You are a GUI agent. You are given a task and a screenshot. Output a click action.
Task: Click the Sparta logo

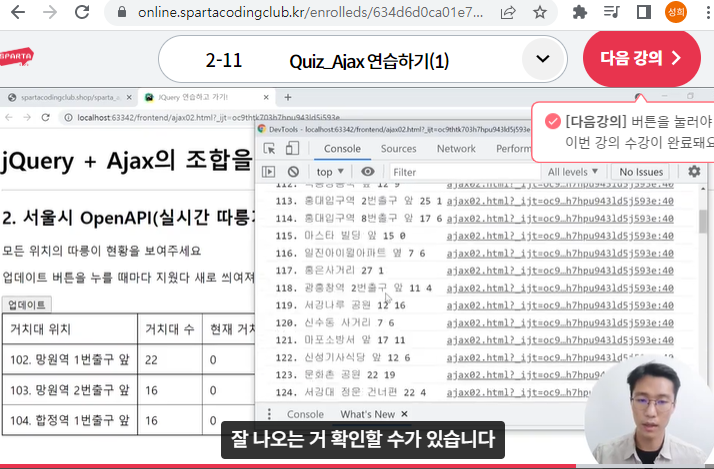point(16,57)
